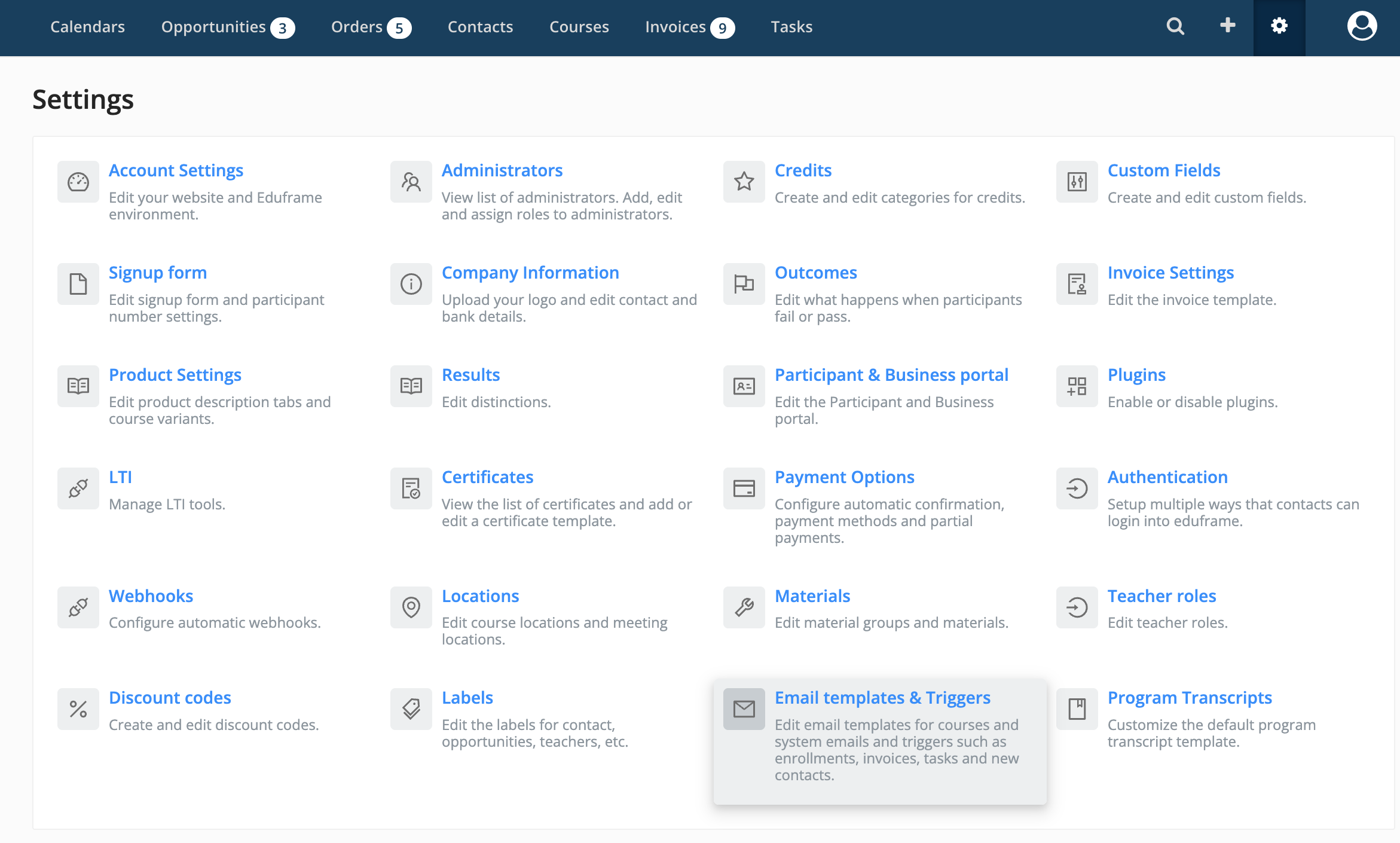1400x843 pixels.
Task: Click the Discount codes percent icon
Action: pyautogui.click(x=78, y=709)
